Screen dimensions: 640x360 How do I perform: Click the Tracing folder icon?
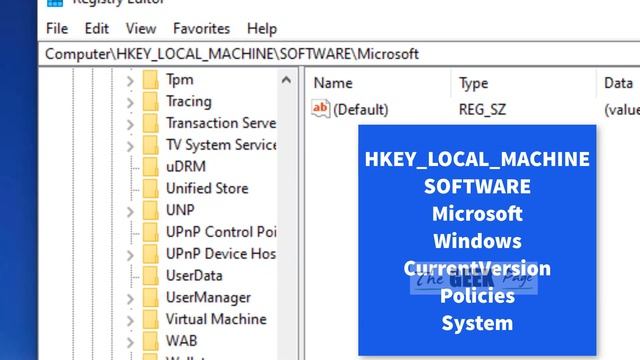pos(151,101)
